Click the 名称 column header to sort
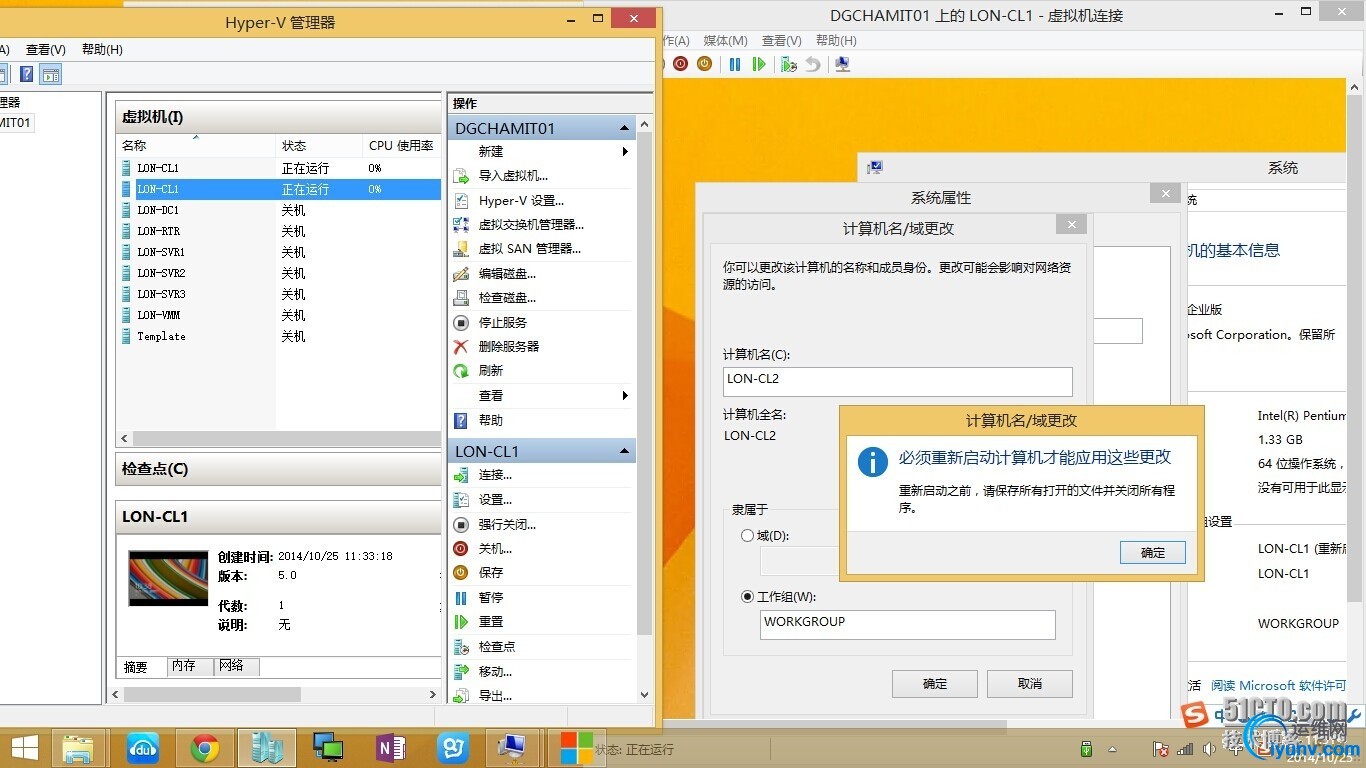 coord(196,146)
